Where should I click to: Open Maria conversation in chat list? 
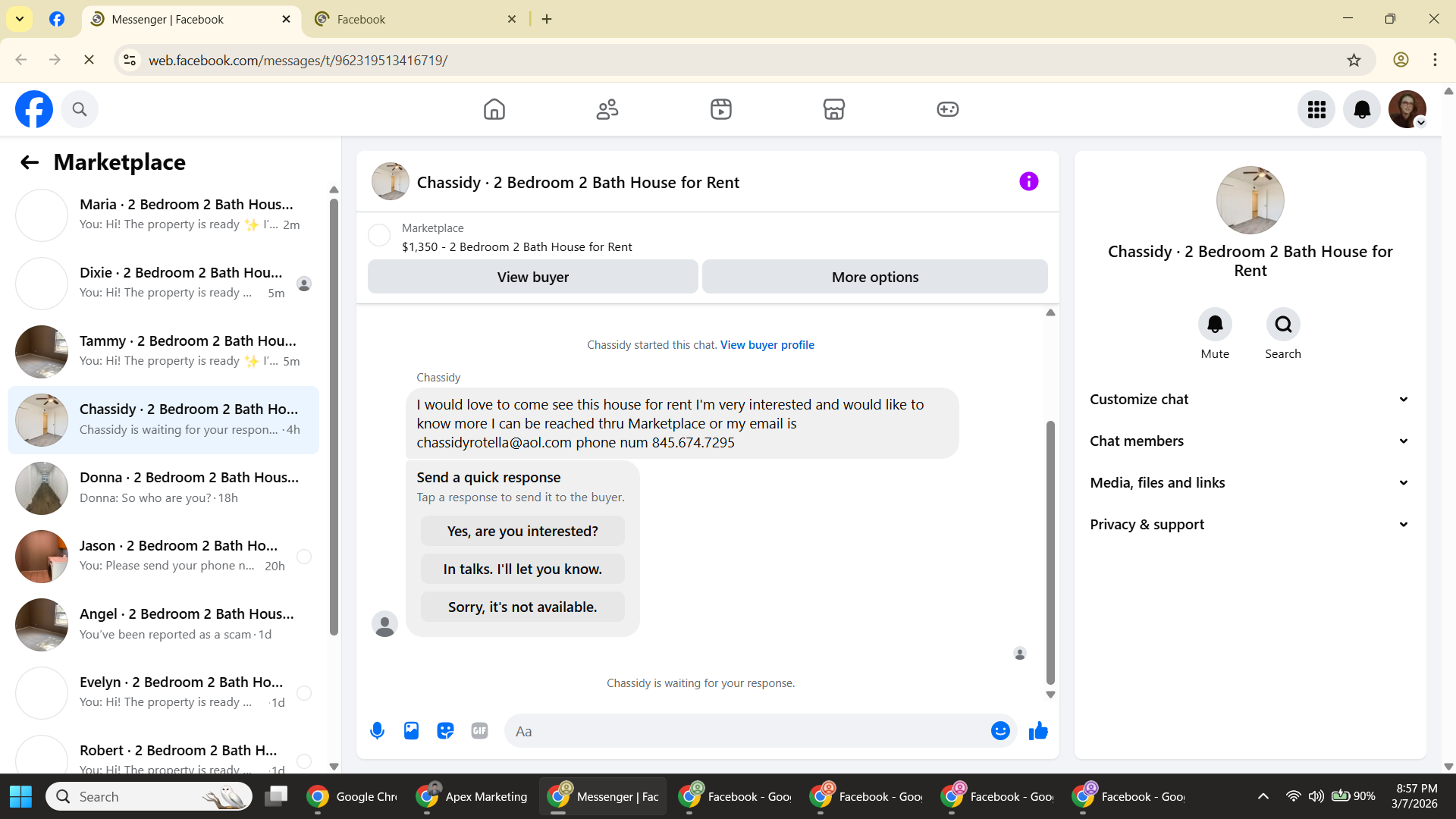pyautogui.click(x=163, y=215)
